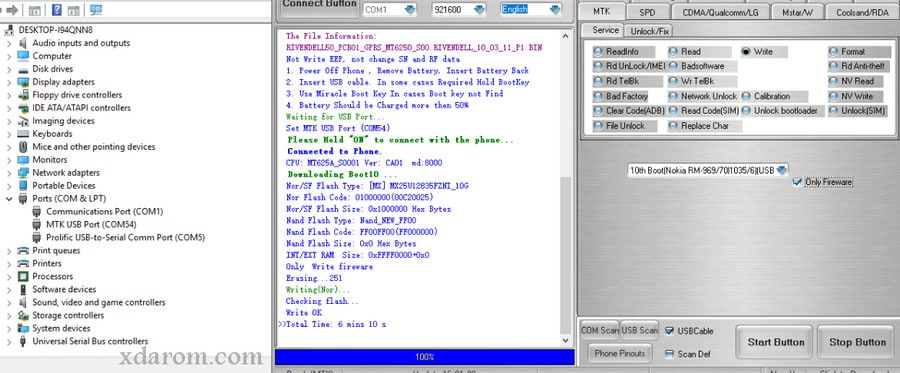Open the 10th Boot Nokia RM-969 dropdown

tap(782, 170)
